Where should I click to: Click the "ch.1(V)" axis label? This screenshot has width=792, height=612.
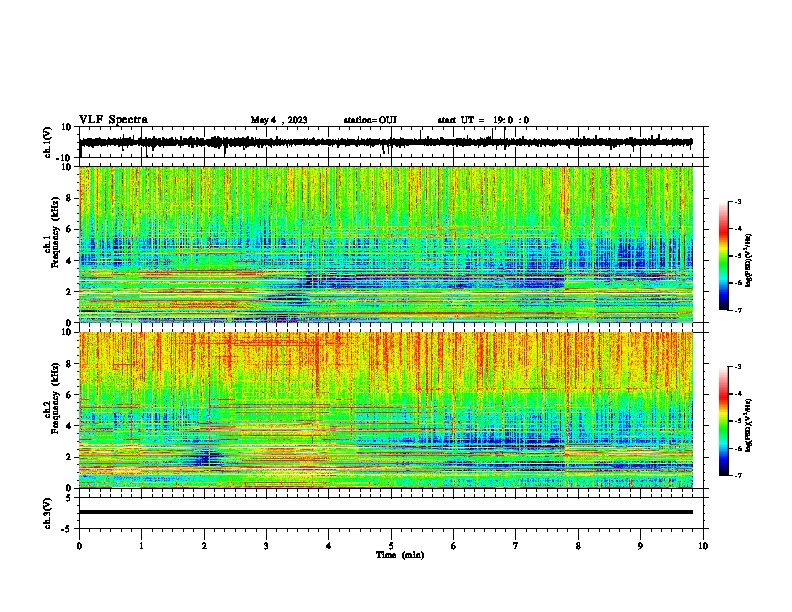click(48, 142)
